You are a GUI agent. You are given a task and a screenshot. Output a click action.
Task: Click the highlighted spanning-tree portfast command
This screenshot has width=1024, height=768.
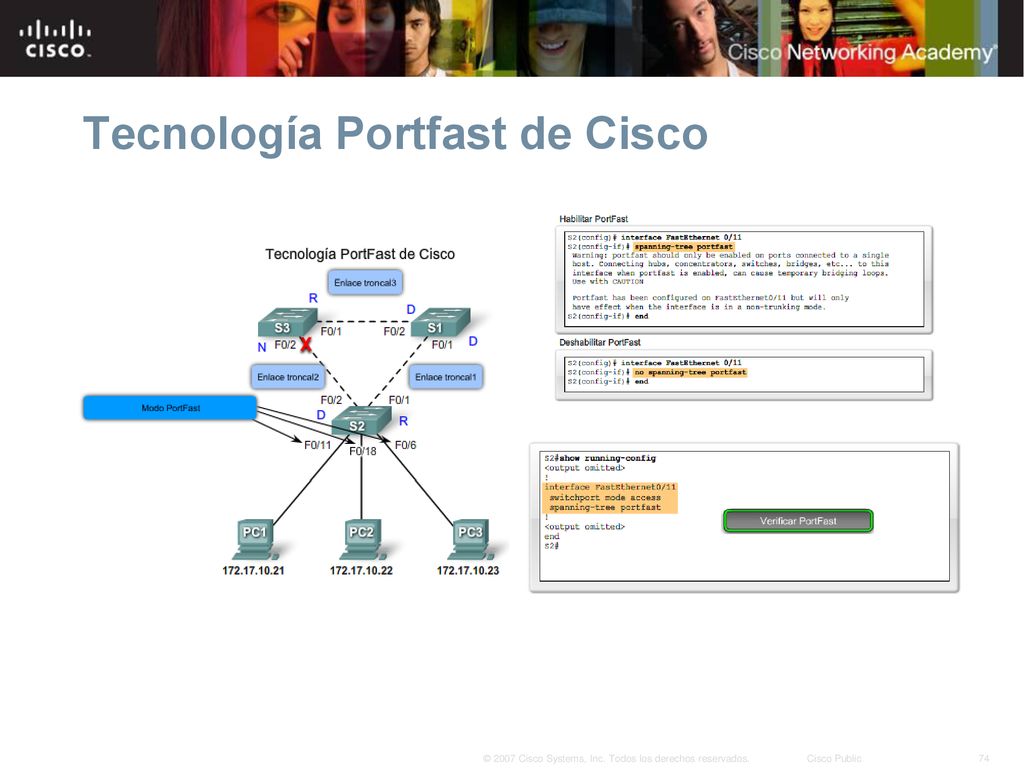(x=683, y=247)
